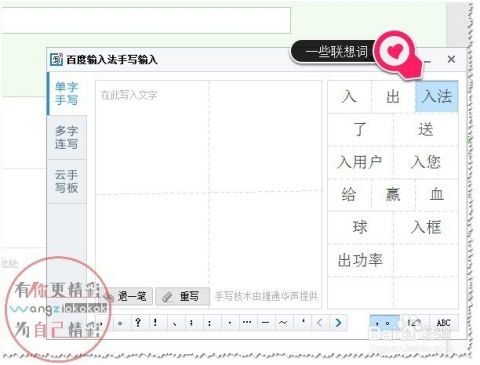
Task: Select candidate character 入
Action: coord(349,97)
